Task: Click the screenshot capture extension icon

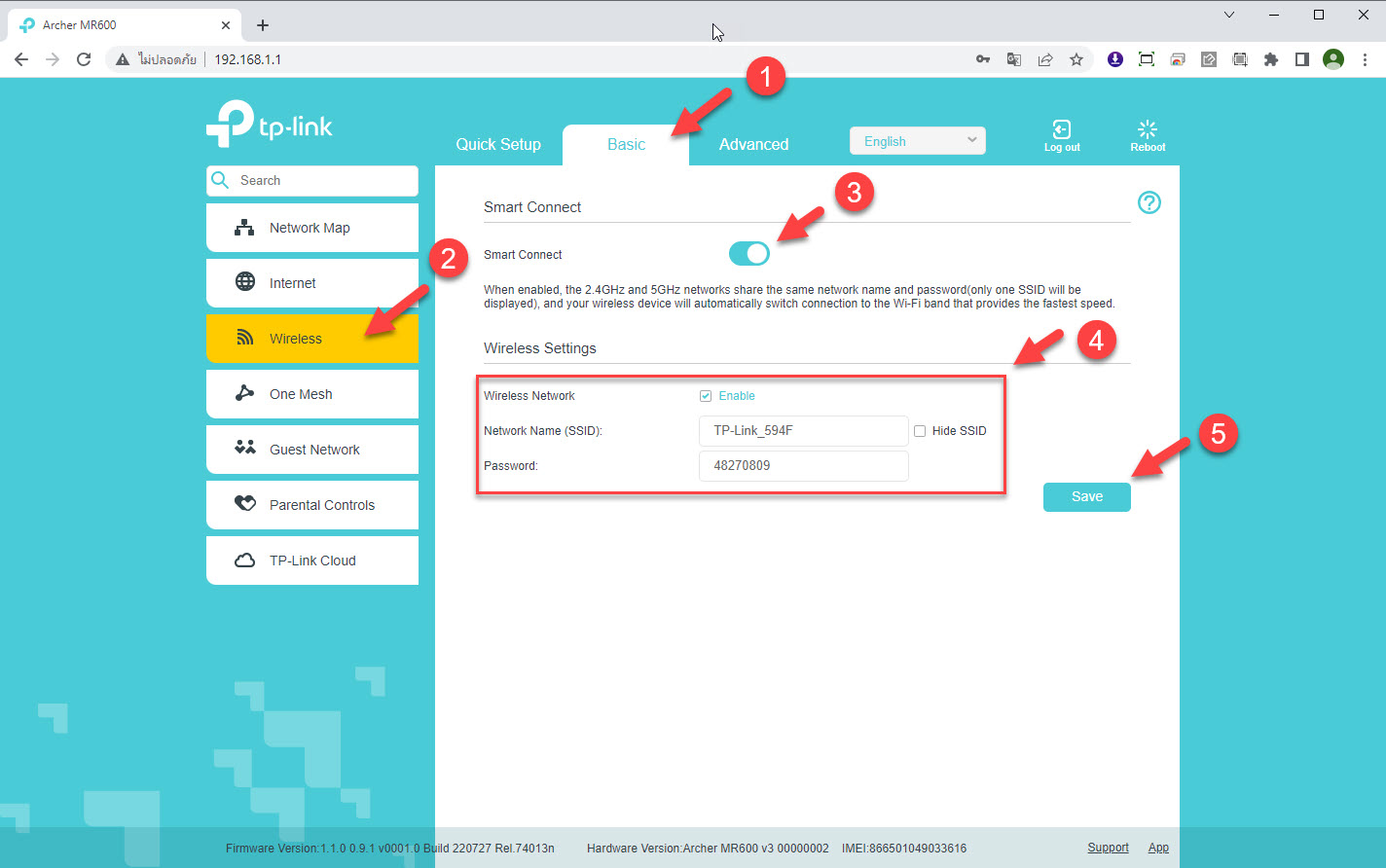Action: tap(1147, 59)
